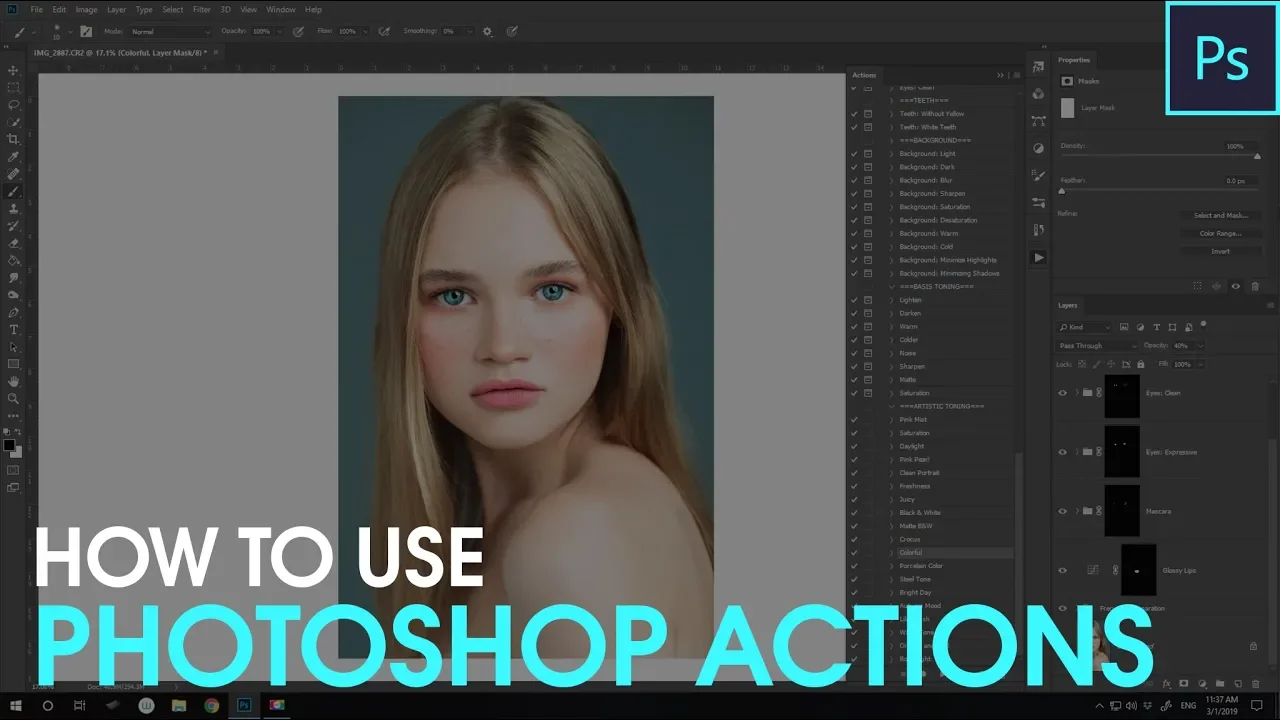Select the Lasso tool
The width and height of the screenshot is (1280, 720).
point(13,105)
